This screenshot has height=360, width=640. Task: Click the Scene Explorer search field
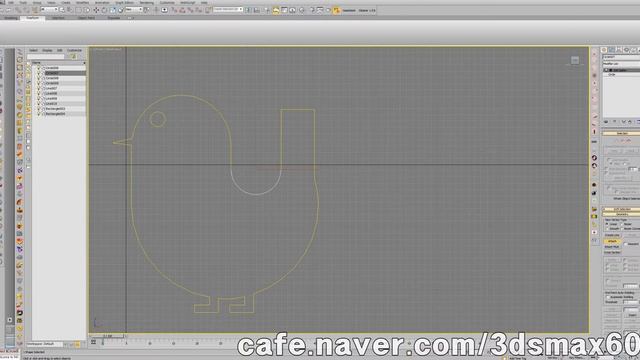(46, 57)
